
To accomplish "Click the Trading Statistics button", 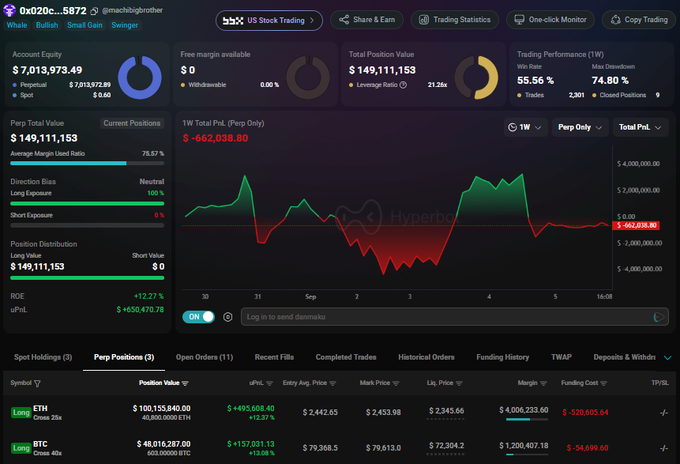I will coord(455,20).
